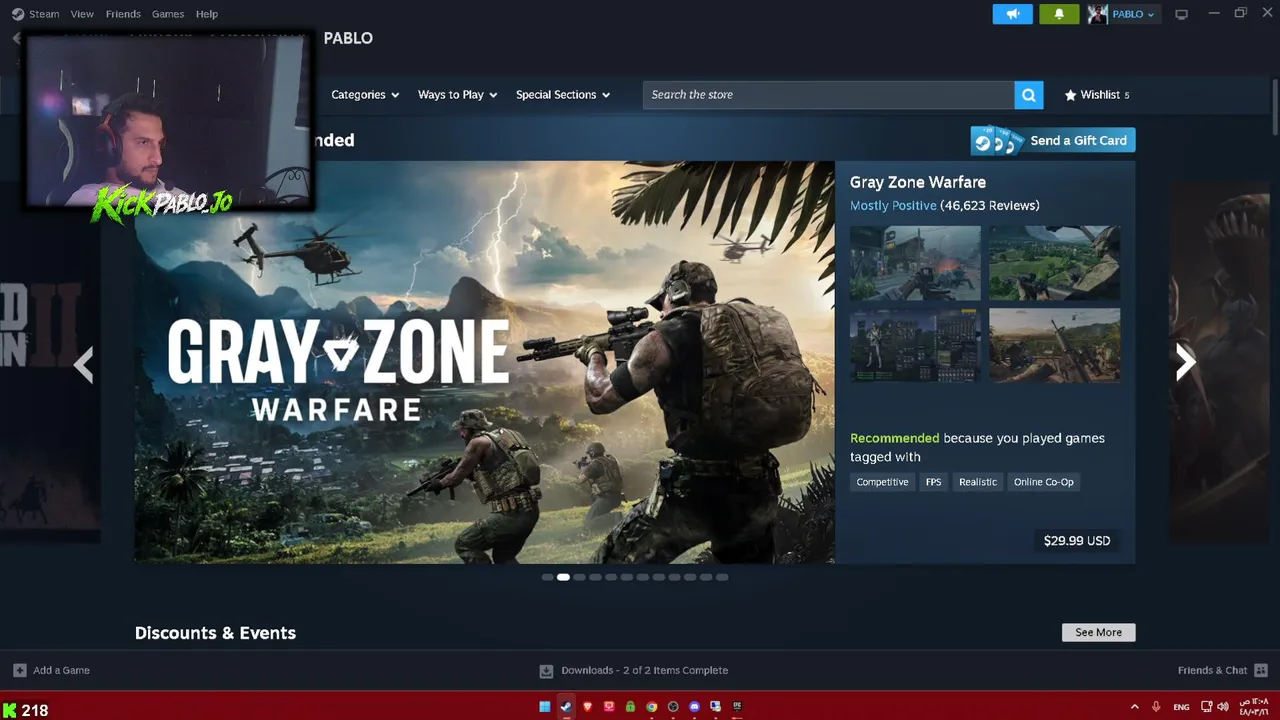View the top-right Gray Zone screenshot thumbnail
Image resolution: width=1280 pixels, height=720 pixels.
click(x=1054, y=263)
